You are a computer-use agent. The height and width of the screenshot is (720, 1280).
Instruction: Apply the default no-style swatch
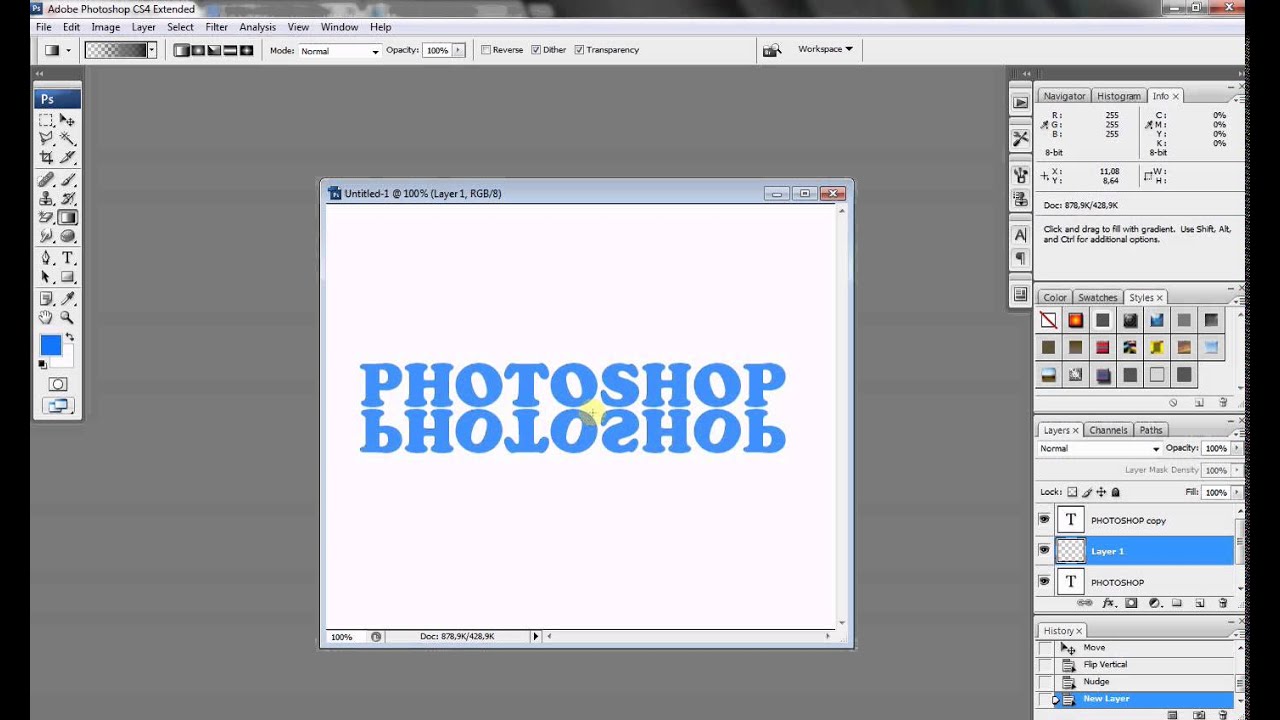tap(1048, 320)
